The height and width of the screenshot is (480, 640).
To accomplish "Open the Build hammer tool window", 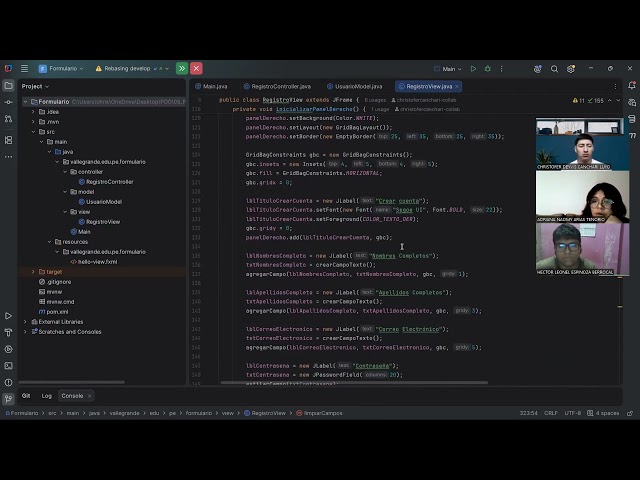I will (8, 333).
